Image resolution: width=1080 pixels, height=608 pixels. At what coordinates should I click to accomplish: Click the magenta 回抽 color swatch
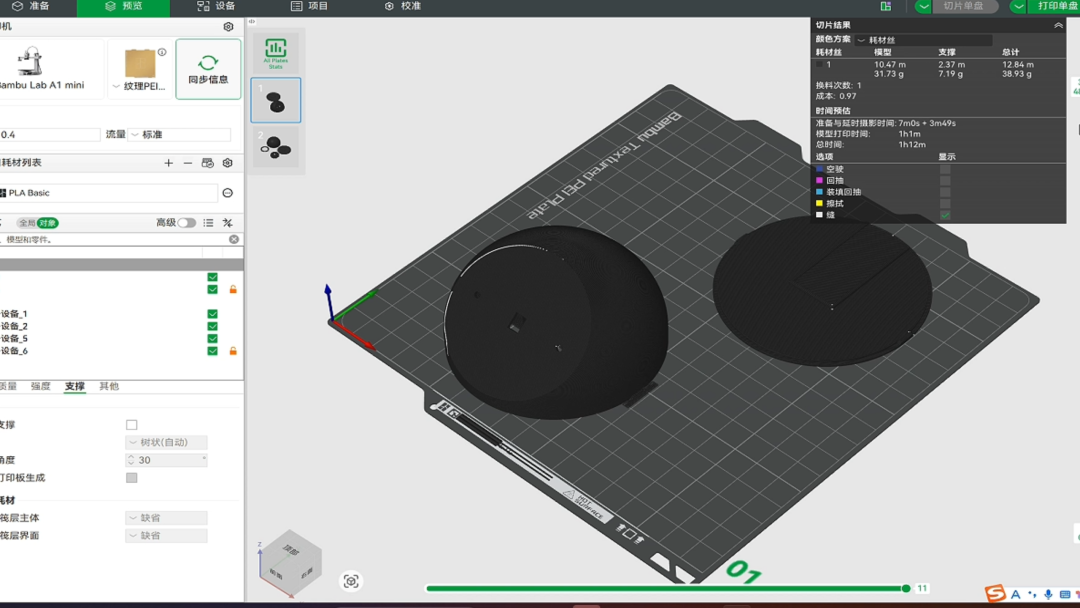tap(820, 180)
